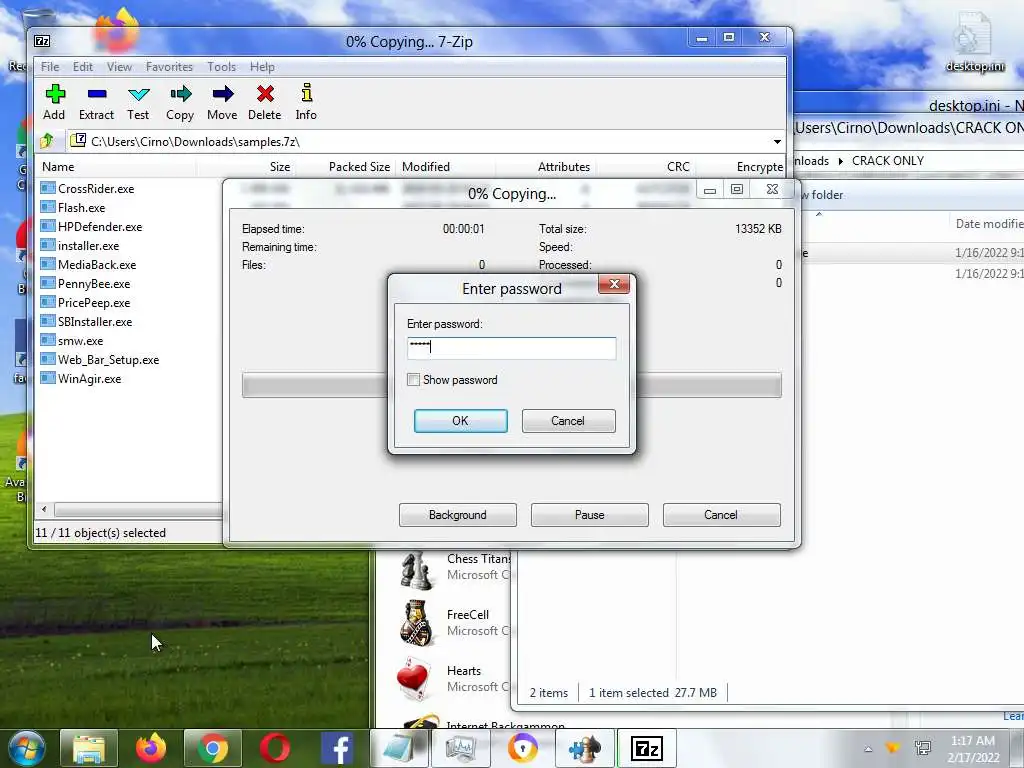Open Google Chrome from the taskbar
This screenshot has height=768, width=1024.
coord(212,748)
